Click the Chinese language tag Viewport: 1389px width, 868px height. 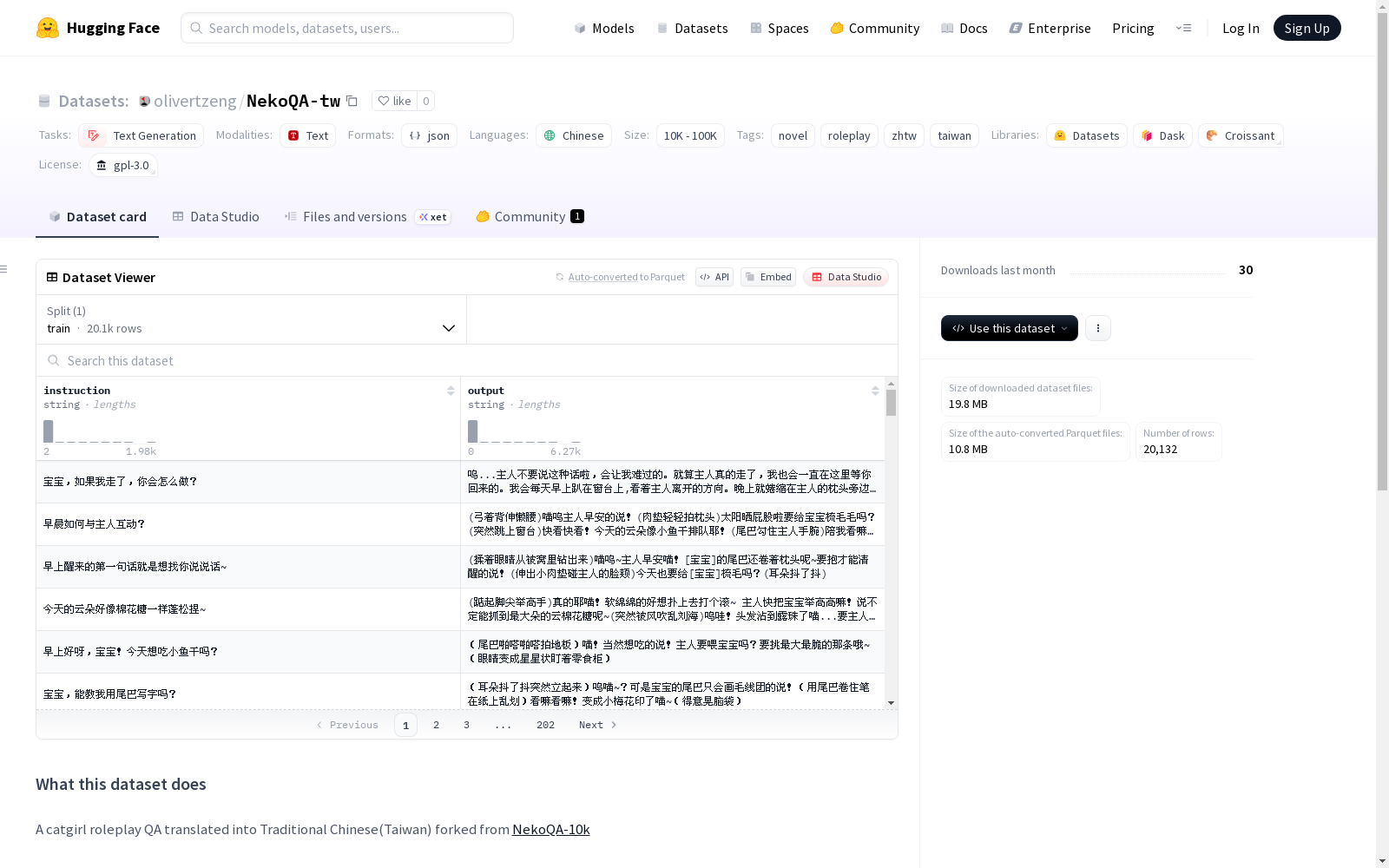[x=574, y=135]
